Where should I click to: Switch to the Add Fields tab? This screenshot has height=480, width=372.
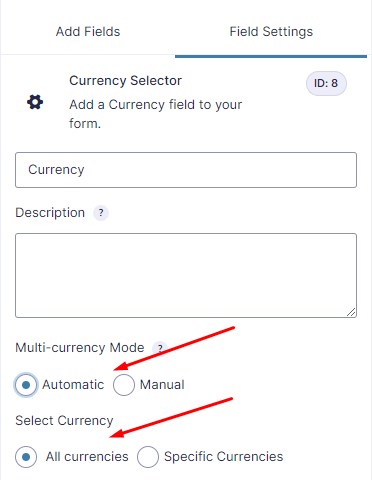pos(88,32)
